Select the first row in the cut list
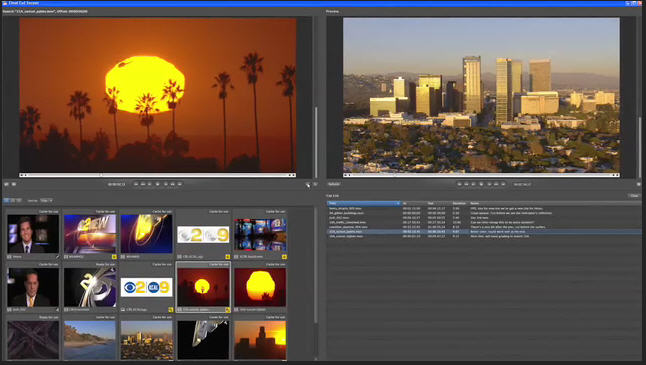 484,208
